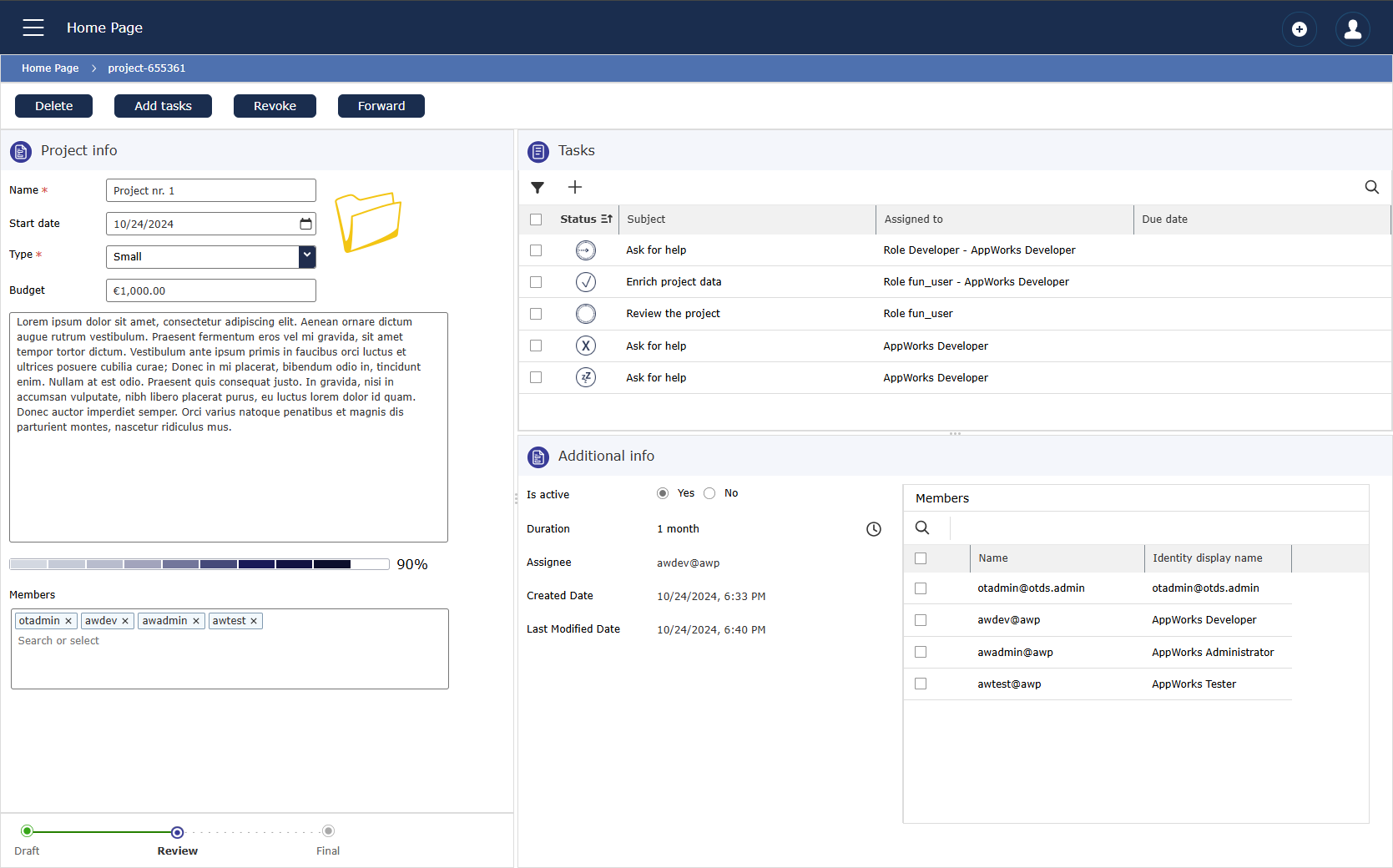Add a new task with plus icon

(x=575, y=188)
